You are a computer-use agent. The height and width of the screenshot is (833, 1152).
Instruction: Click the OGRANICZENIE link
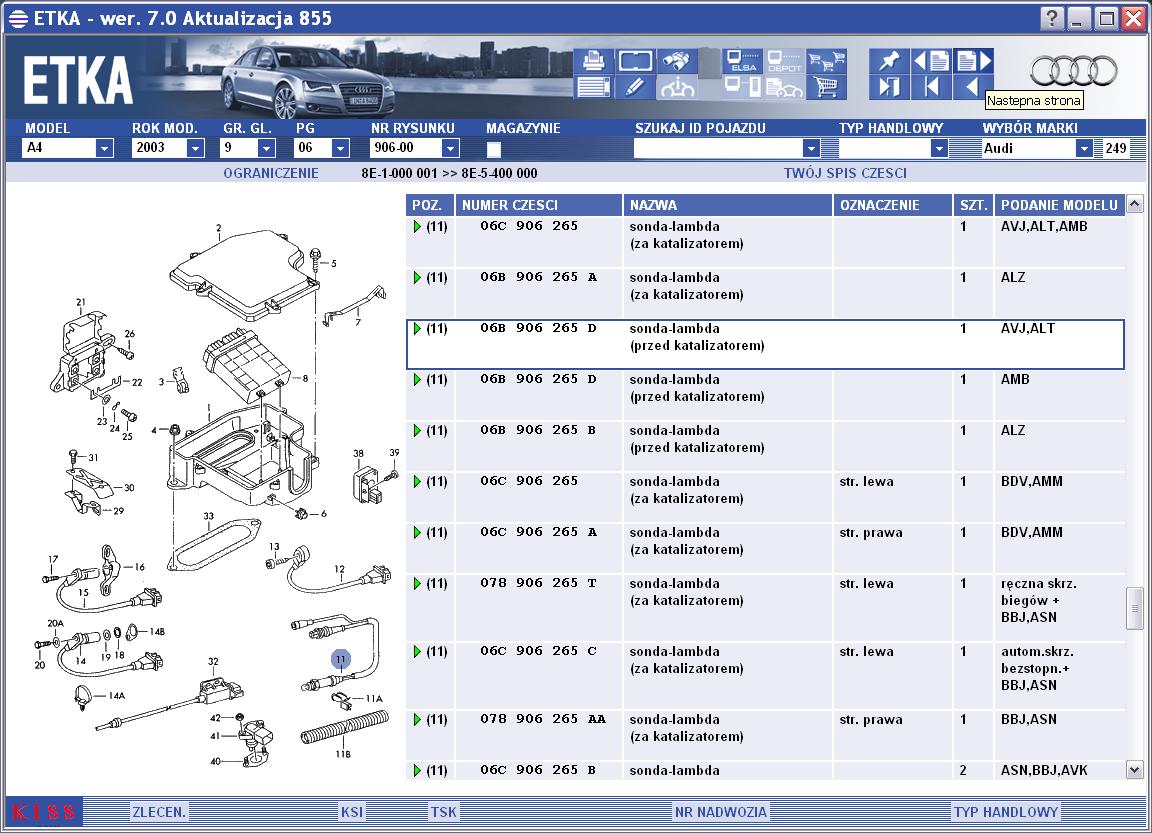tap(271, 173)
